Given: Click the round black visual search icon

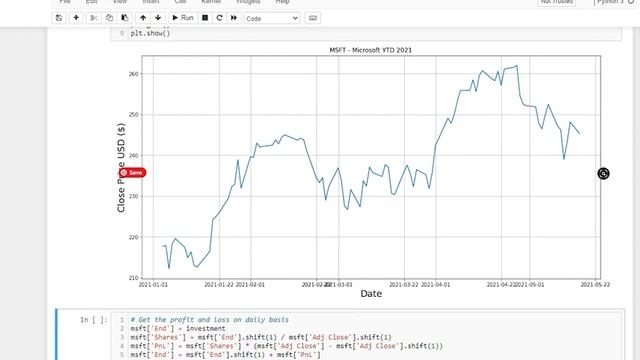Looking at the screenshot, I should click(x=603, y=173).
